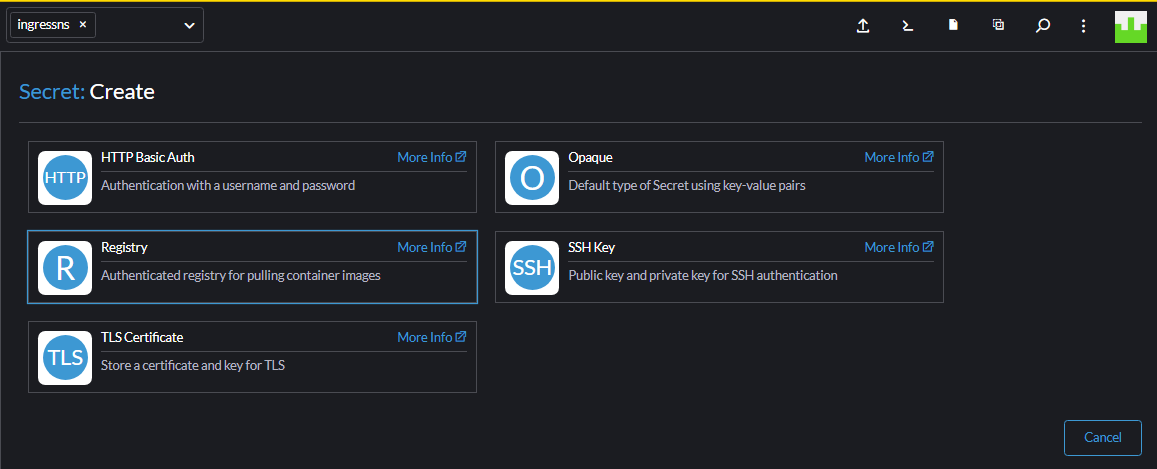
Task: Copy KubeConfig to clipboard icon
Action: pos(998,25)
